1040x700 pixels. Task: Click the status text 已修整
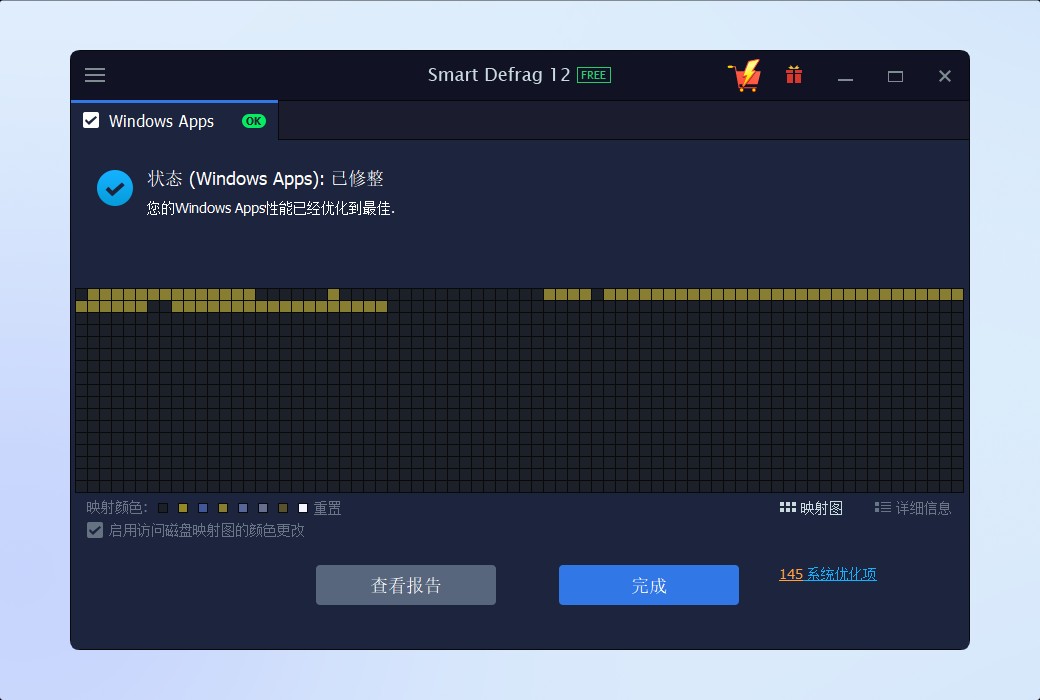(358, 178)
